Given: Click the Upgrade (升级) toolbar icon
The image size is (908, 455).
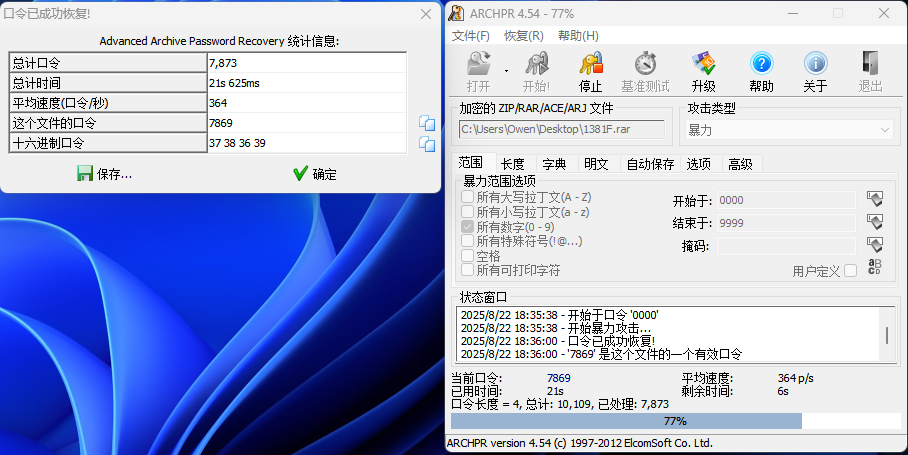Looking at the screenshot, I should (x=704, y=64).
